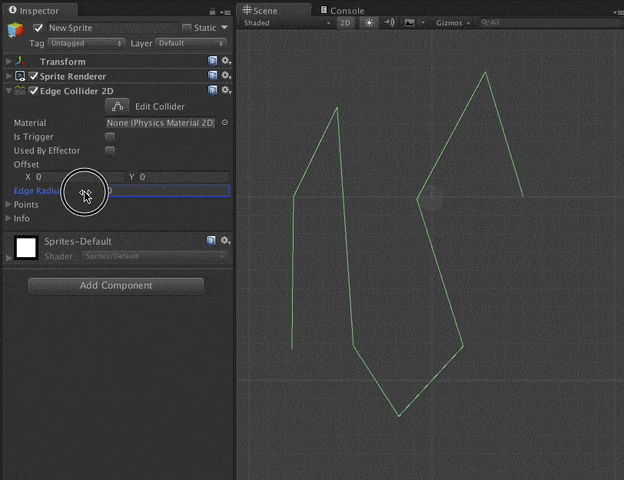Viewport: 624px width, 480px height.
Task: Enable the Used By Effector checkbox
Action: click(110, 151)
